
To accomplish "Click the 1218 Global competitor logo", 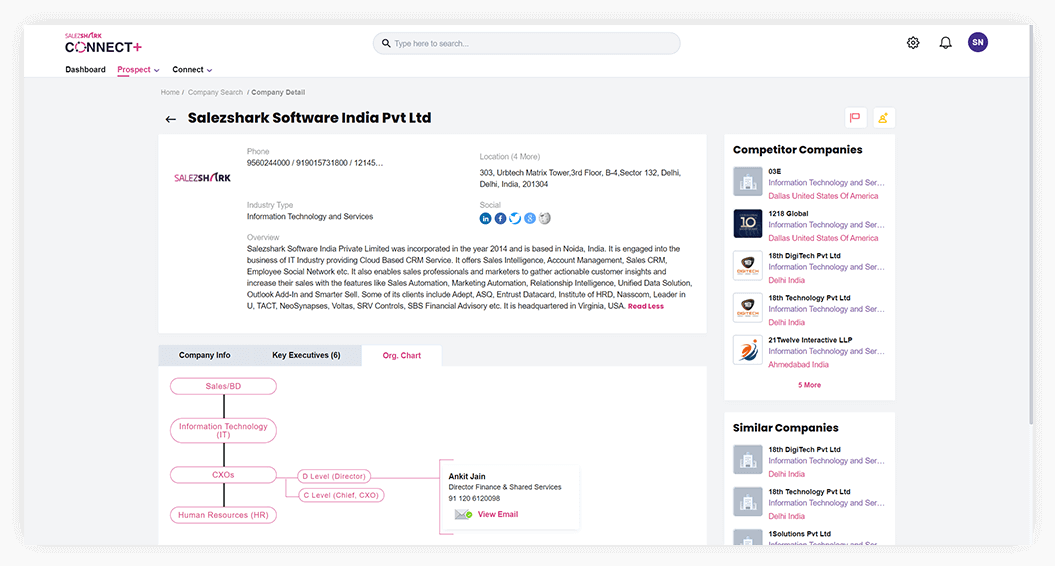I will (x=748, y=223).
